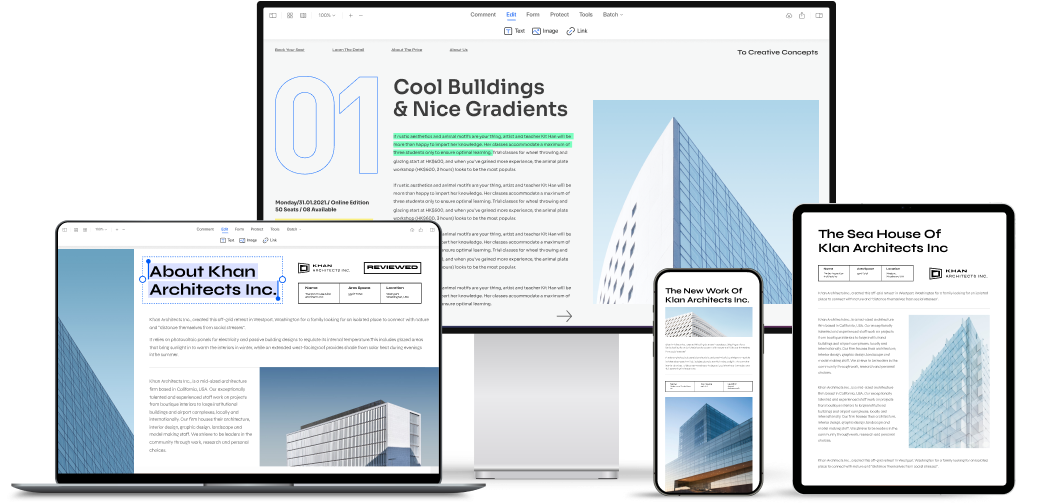Screen dimensions: 1064x503
Task: Click cloud upload icon on laptop window
Action: pyautogui.click(x=412, y=229)
